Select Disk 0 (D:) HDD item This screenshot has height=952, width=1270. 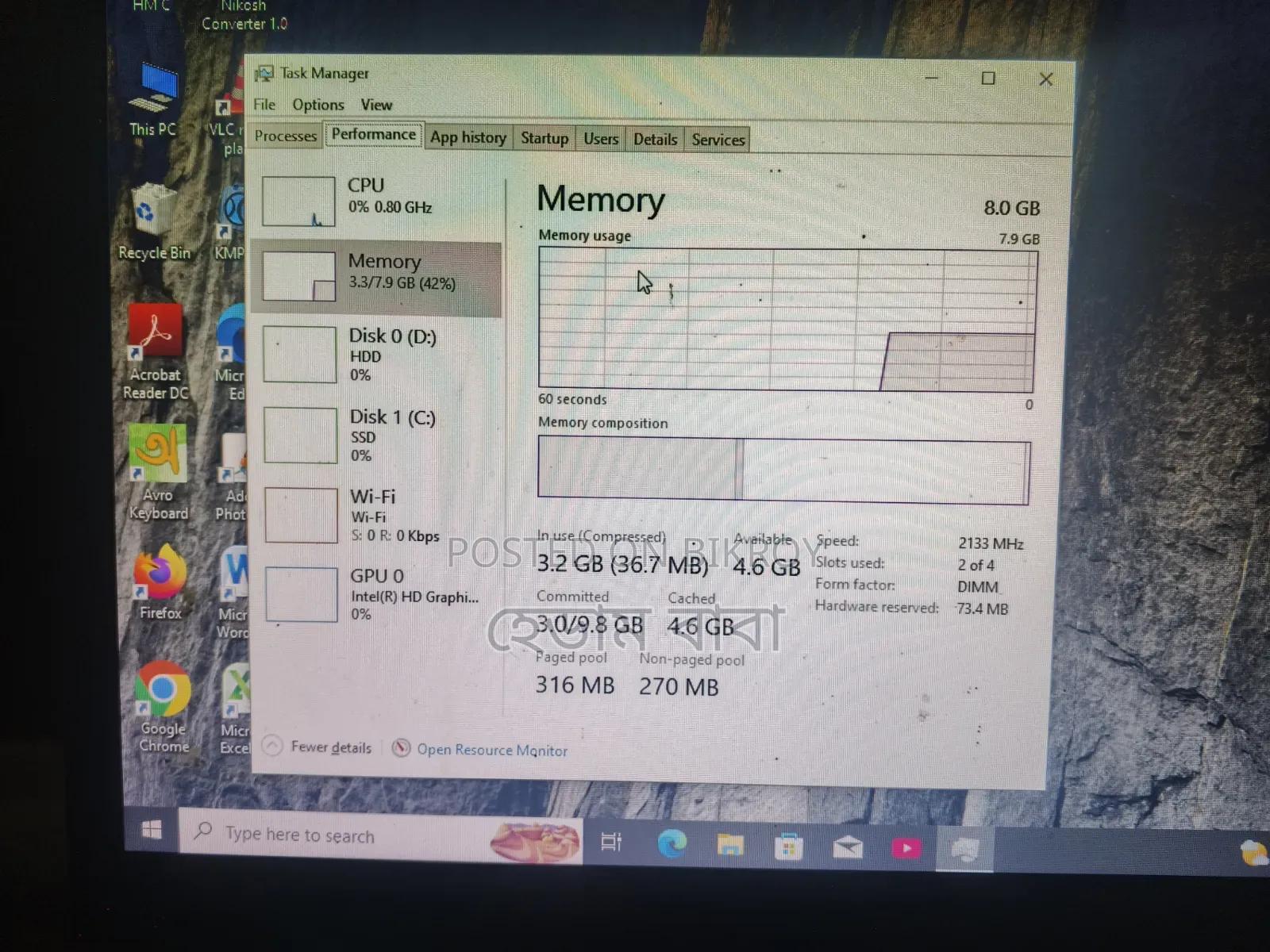point(378,355)
